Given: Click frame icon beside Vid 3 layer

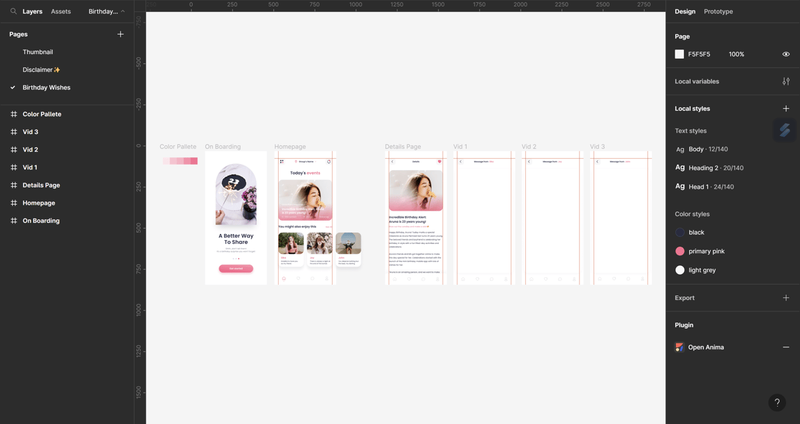Looking at the screenshot, I should (14, 132).
